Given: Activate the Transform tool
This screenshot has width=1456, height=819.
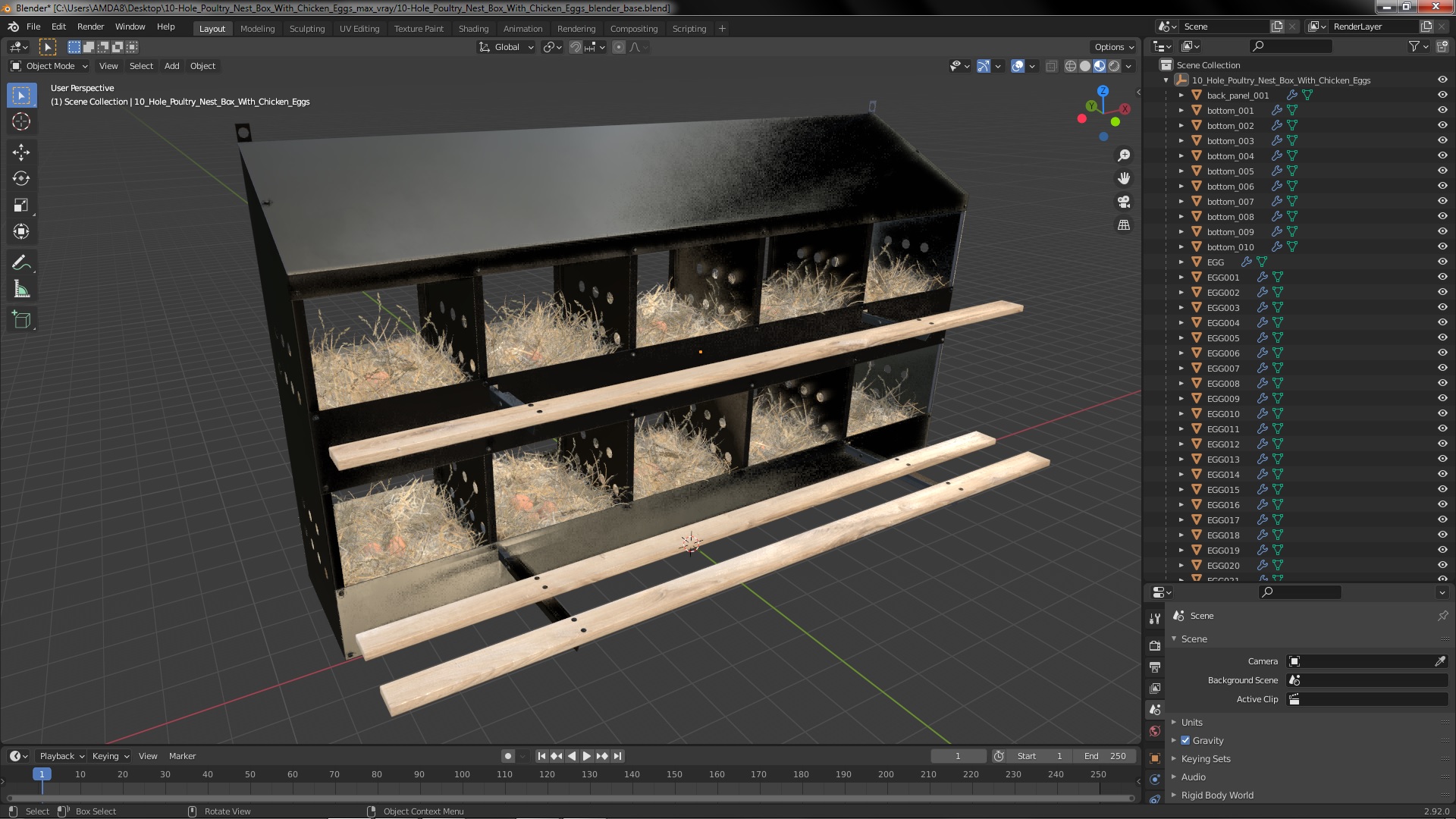Looking at the screenshot, I should pyautogui.click(x=21, y=232).
